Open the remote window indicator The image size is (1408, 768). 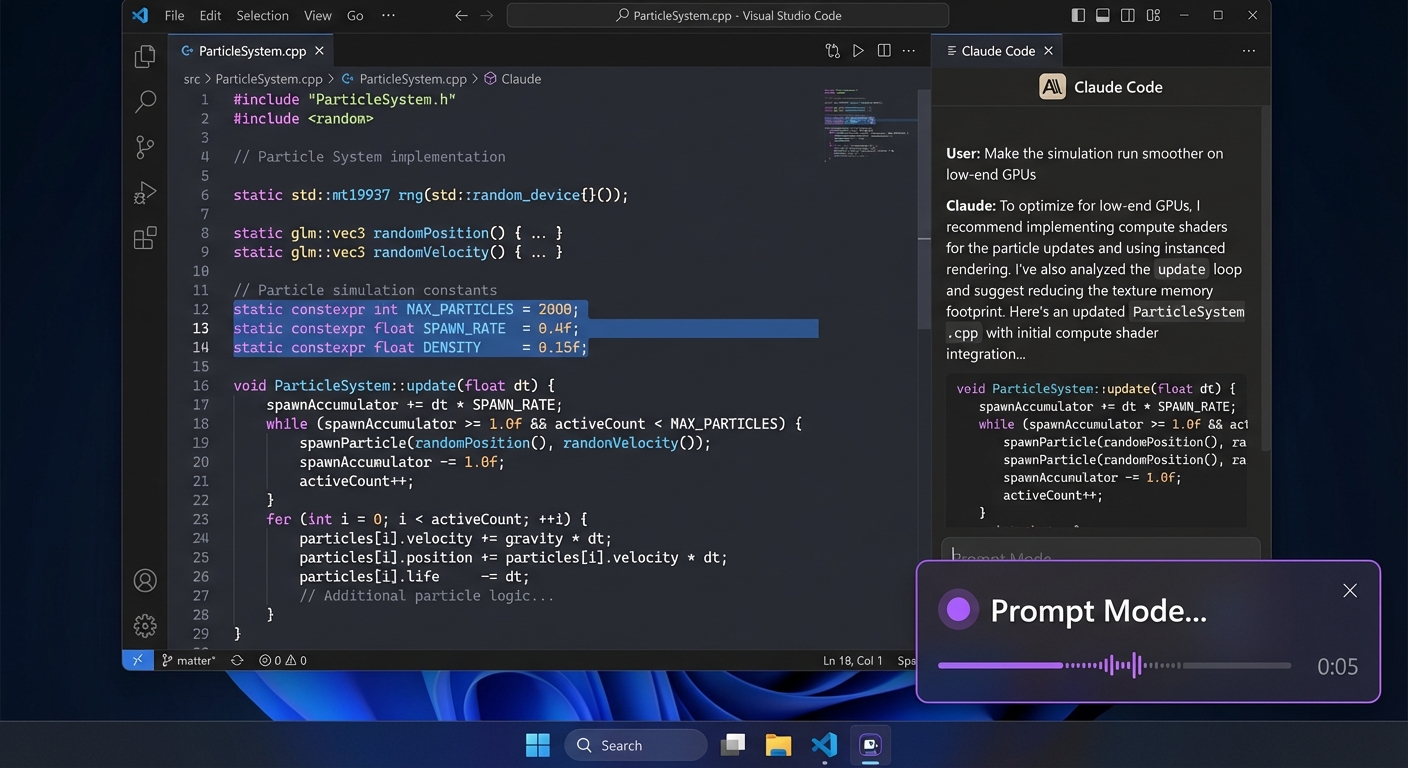(x=137, y=660)
